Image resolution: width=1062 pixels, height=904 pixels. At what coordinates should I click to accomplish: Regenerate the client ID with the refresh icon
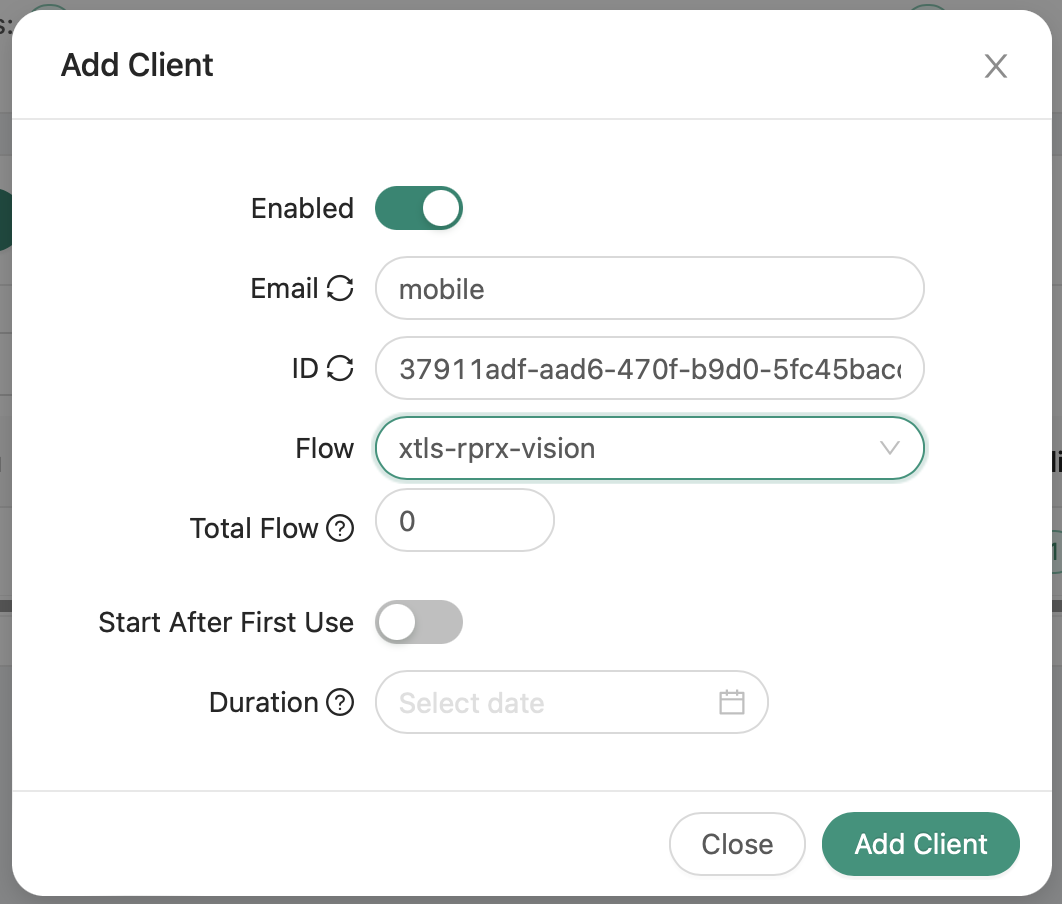click(x=340, y=369)
